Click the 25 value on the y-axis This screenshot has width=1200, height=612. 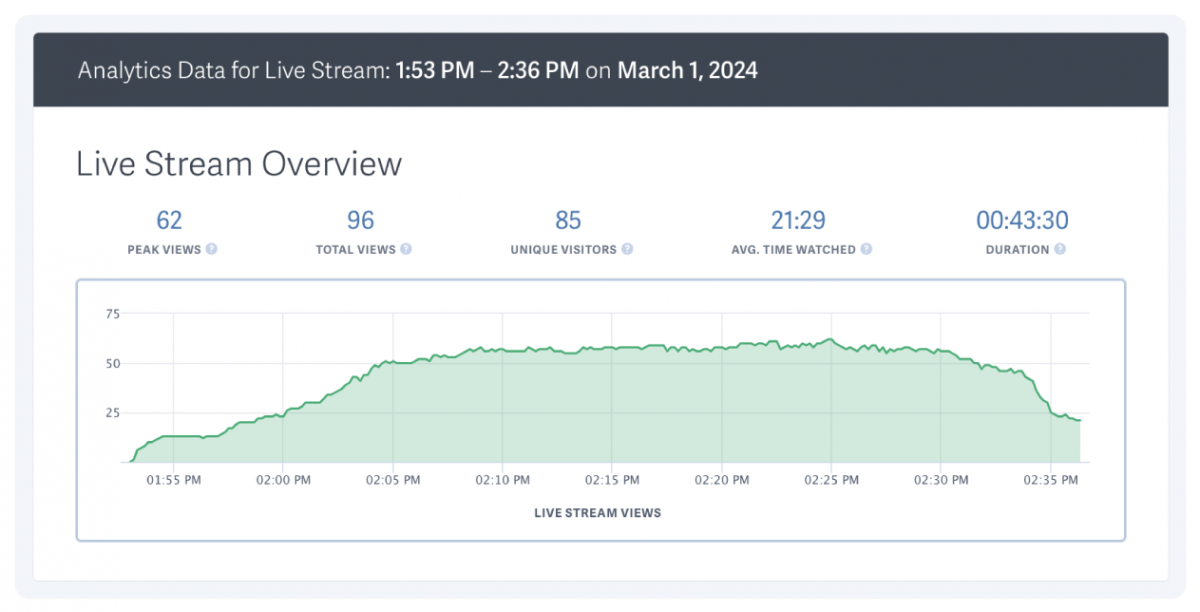113,412
